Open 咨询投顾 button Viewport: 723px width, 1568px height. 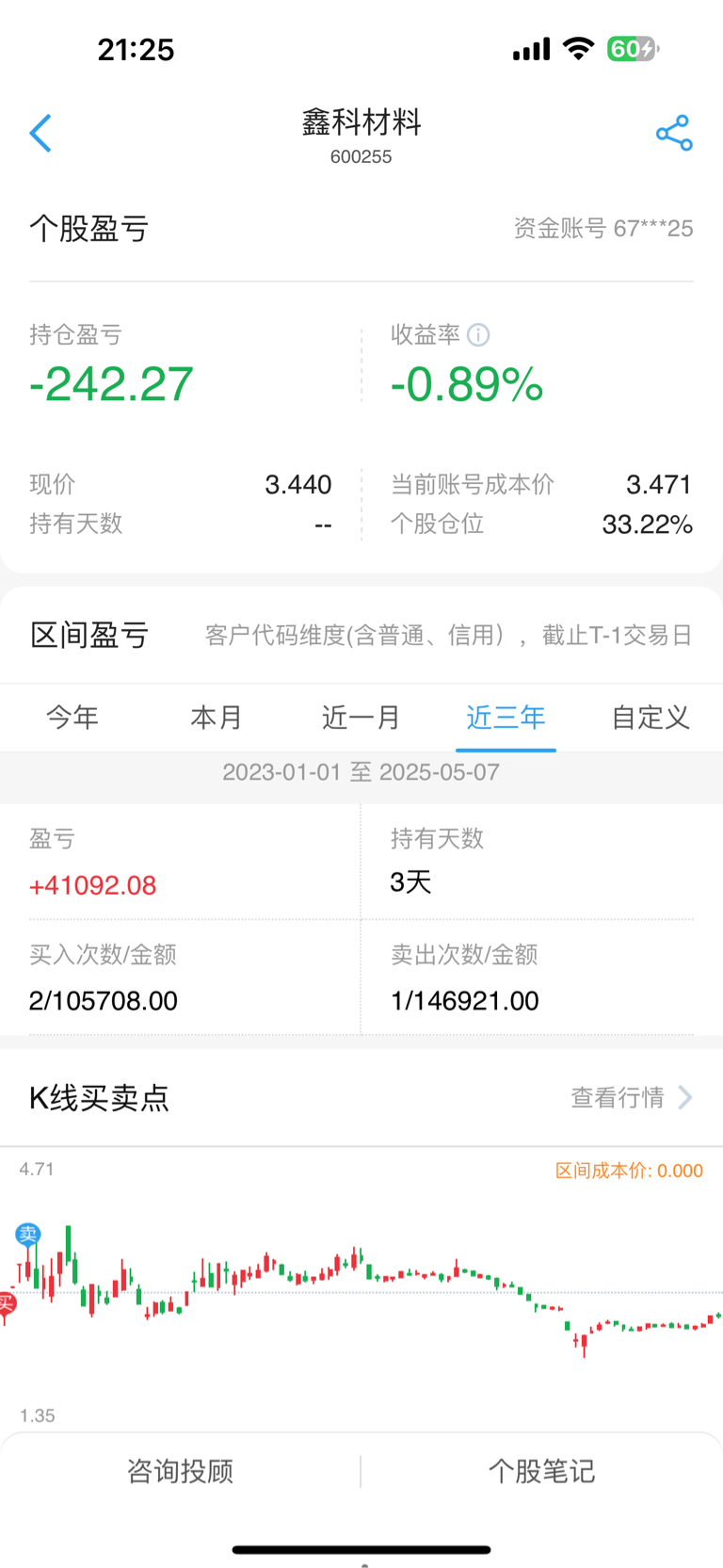coord(181,1471)
